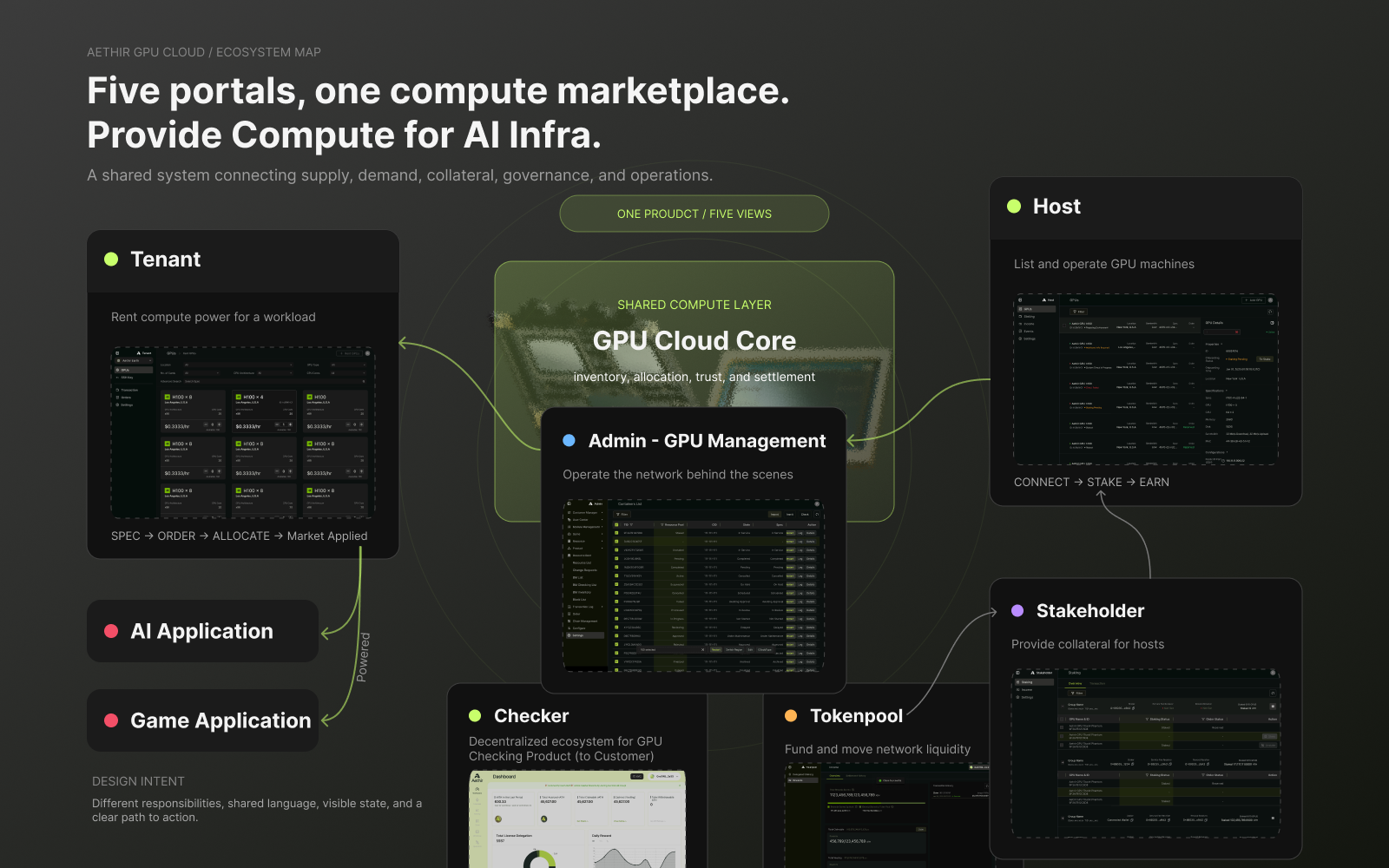Image resolution: width=1389 pixels, height=868 pixels.
Task: Click 'SPEC → ORDER → ALLOCATE → Market Applied' text
Action: pyautogui.click(x=240, y=536)
